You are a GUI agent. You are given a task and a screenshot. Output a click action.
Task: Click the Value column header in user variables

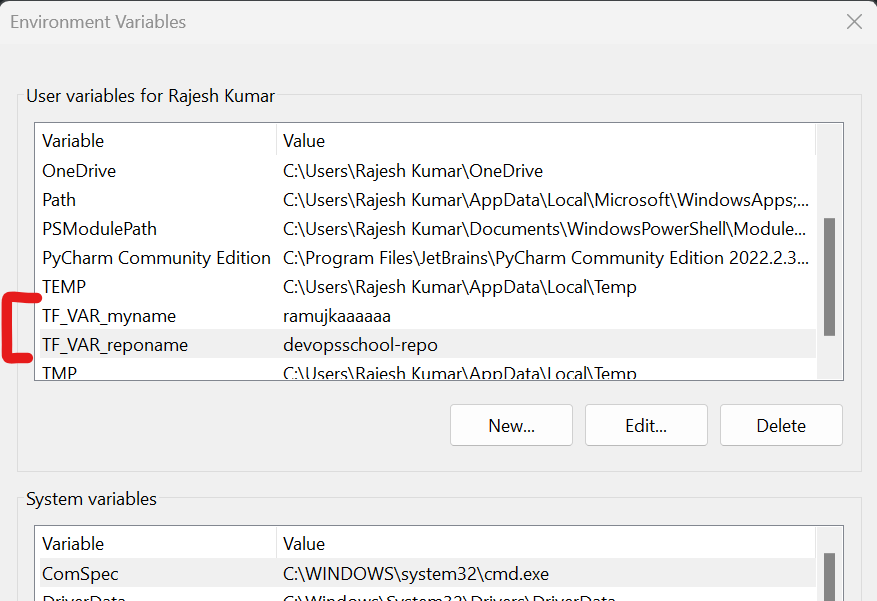pos(545,141)
